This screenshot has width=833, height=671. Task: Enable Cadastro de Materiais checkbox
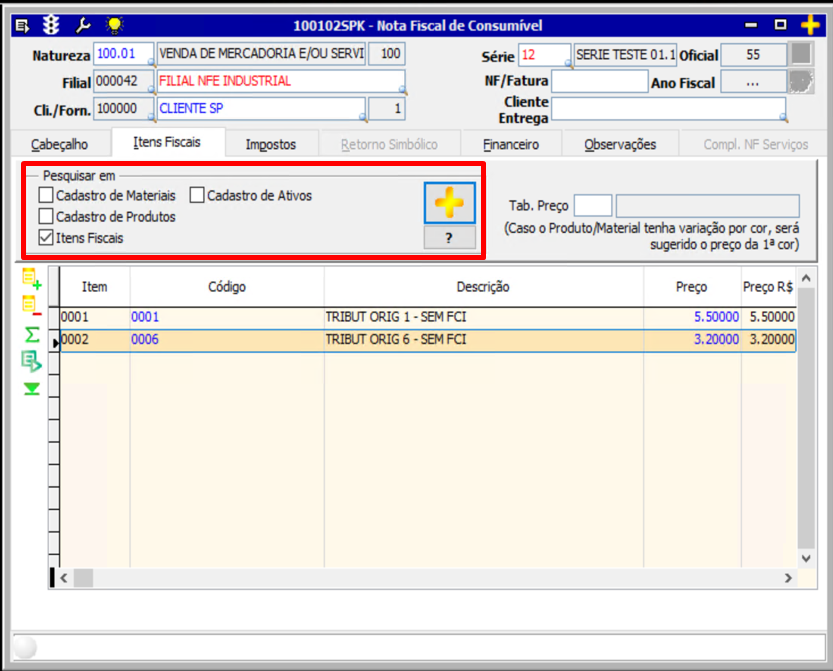46,195
